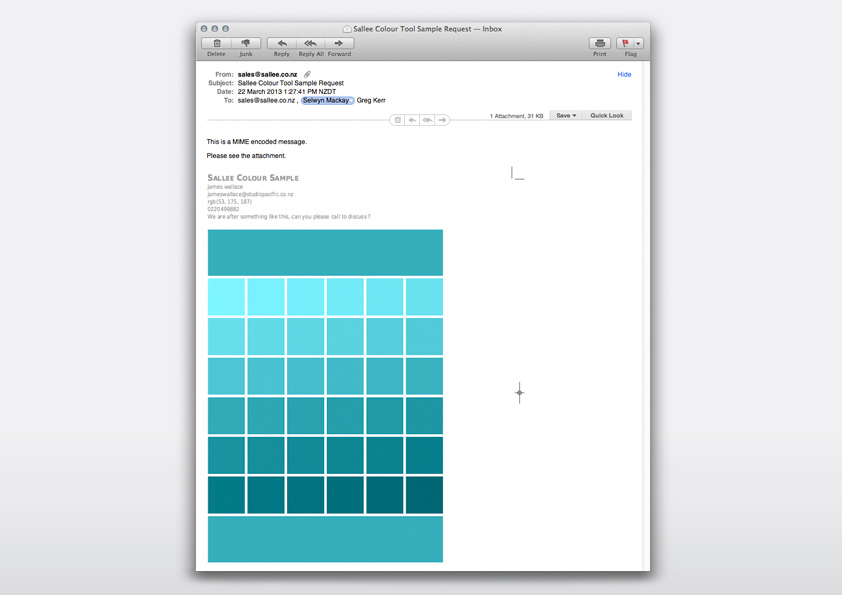
Task: Click the Greg Kerr recipient name
Action: [x=371, y=100]
